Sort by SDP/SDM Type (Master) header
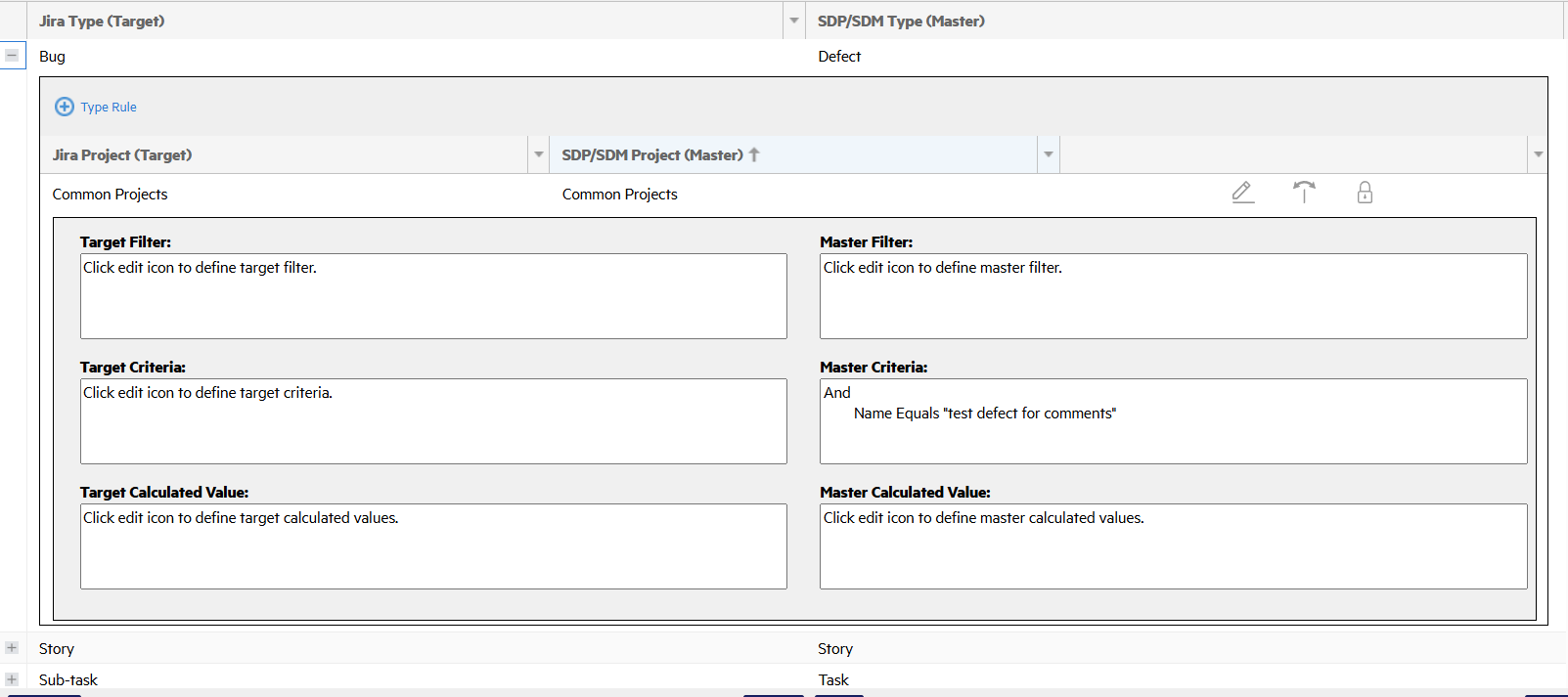Viewport: 1568px width, 697px height. 901,21
